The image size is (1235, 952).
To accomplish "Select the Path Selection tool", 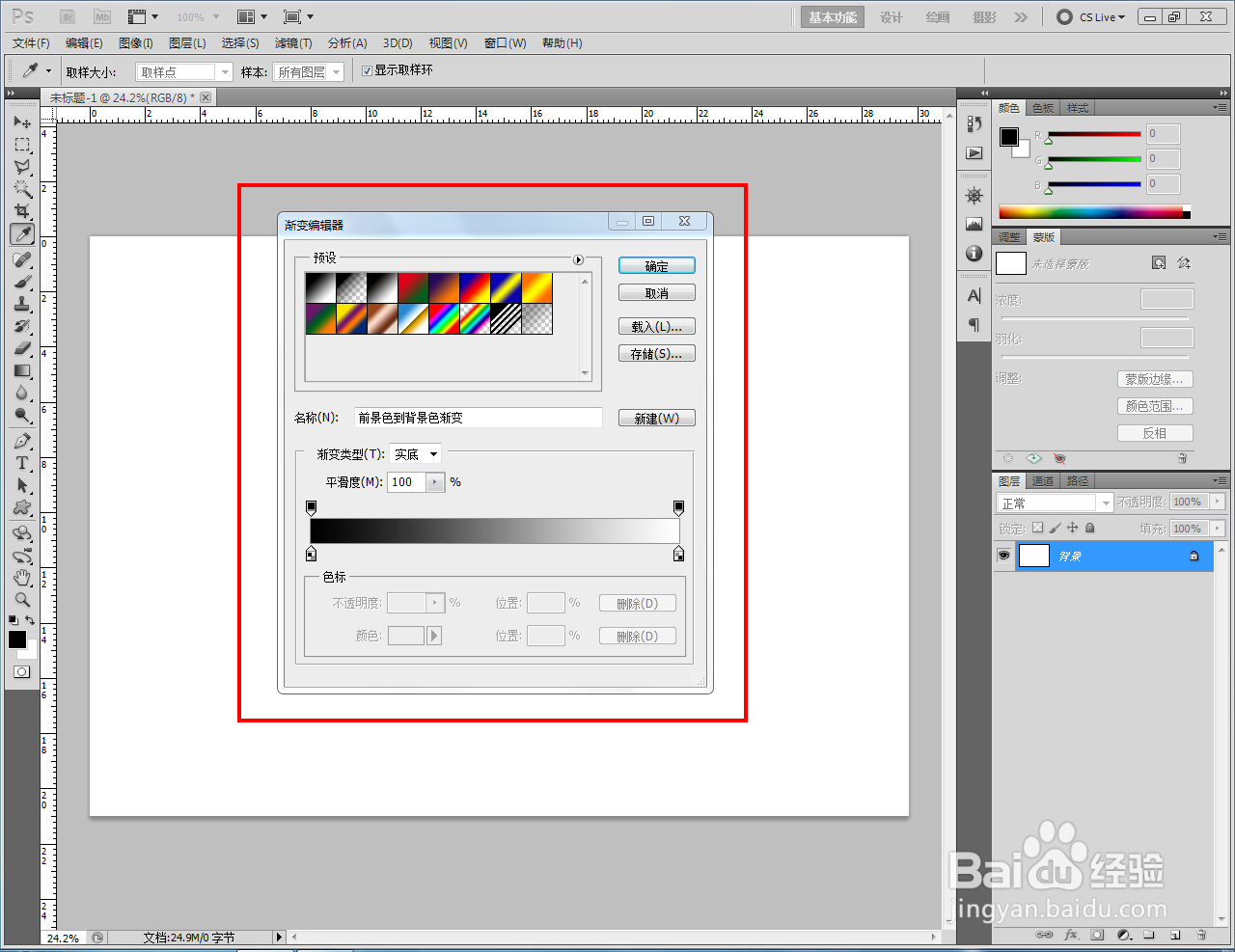I will coord(22,485).
